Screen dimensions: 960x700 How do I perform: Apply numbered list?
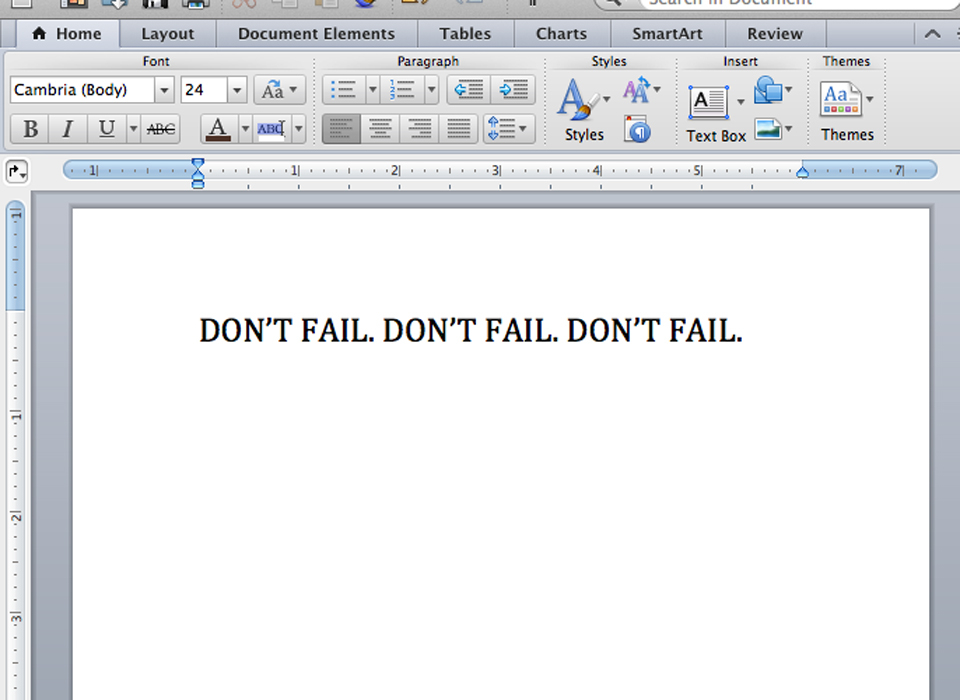pyautogui.click(x=402, y=90)
